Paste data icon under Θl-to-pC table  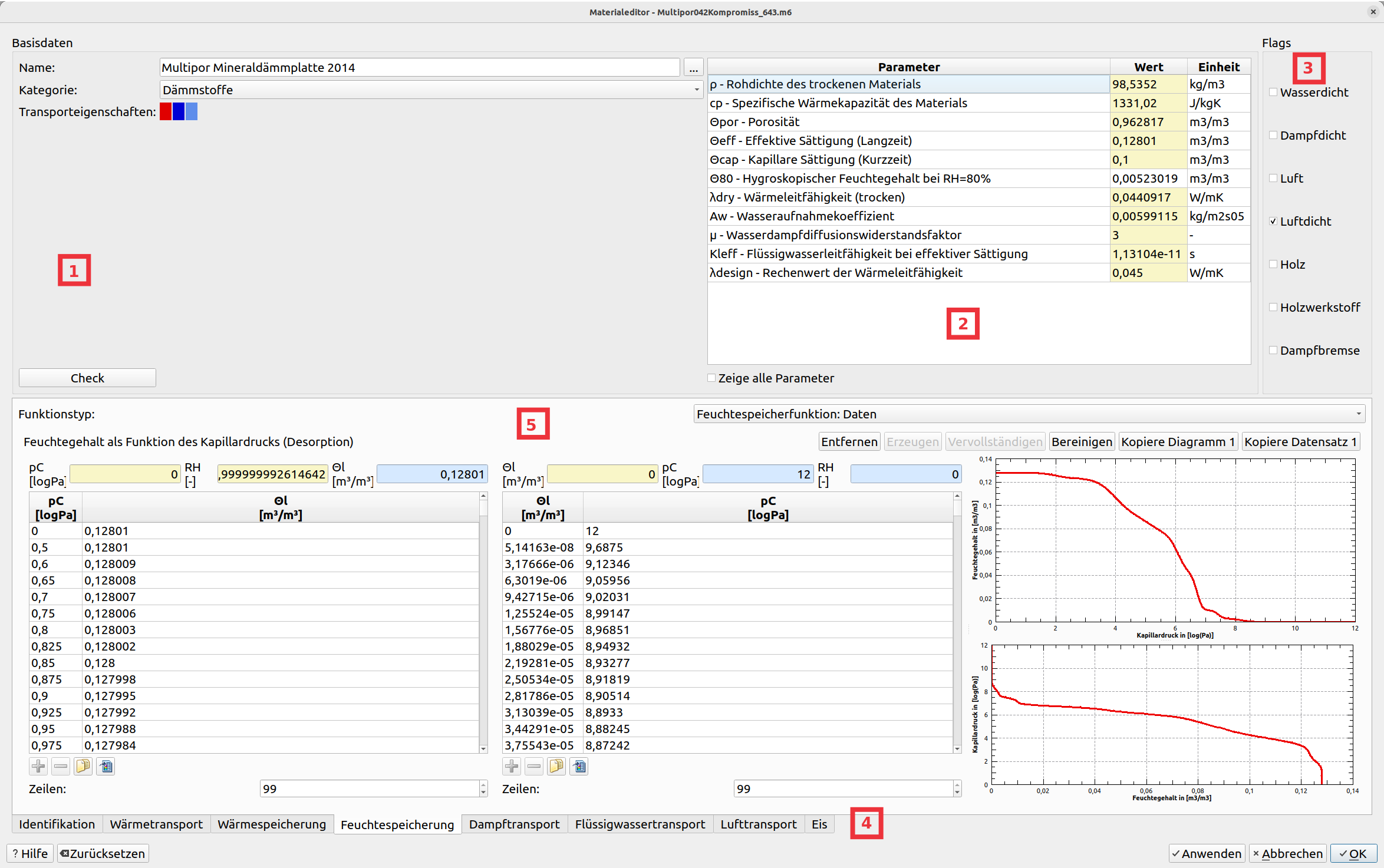(579, 766)
